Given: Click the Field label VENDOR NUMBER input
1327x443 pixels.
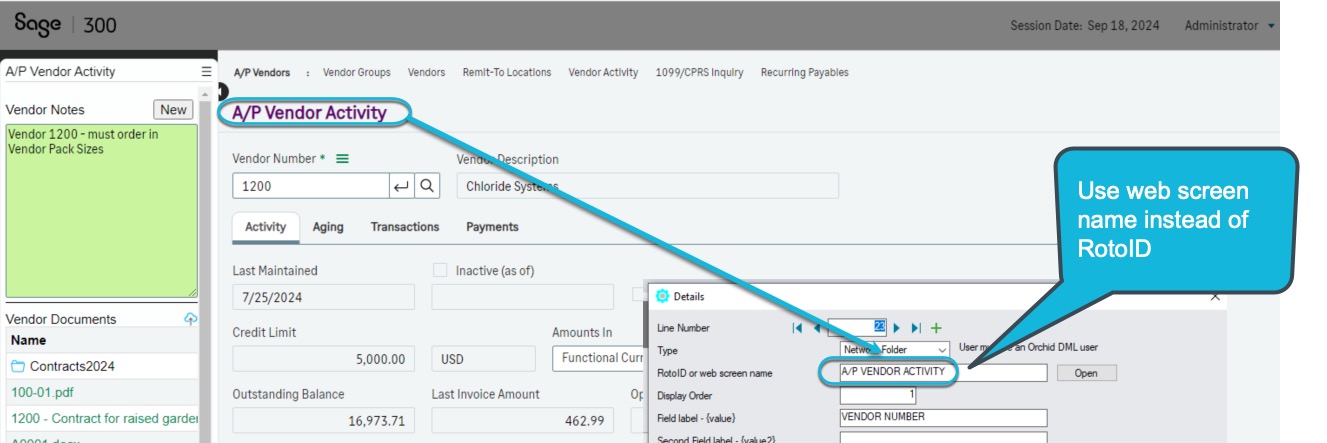Looking at the screenshot, I should [943, 417].
